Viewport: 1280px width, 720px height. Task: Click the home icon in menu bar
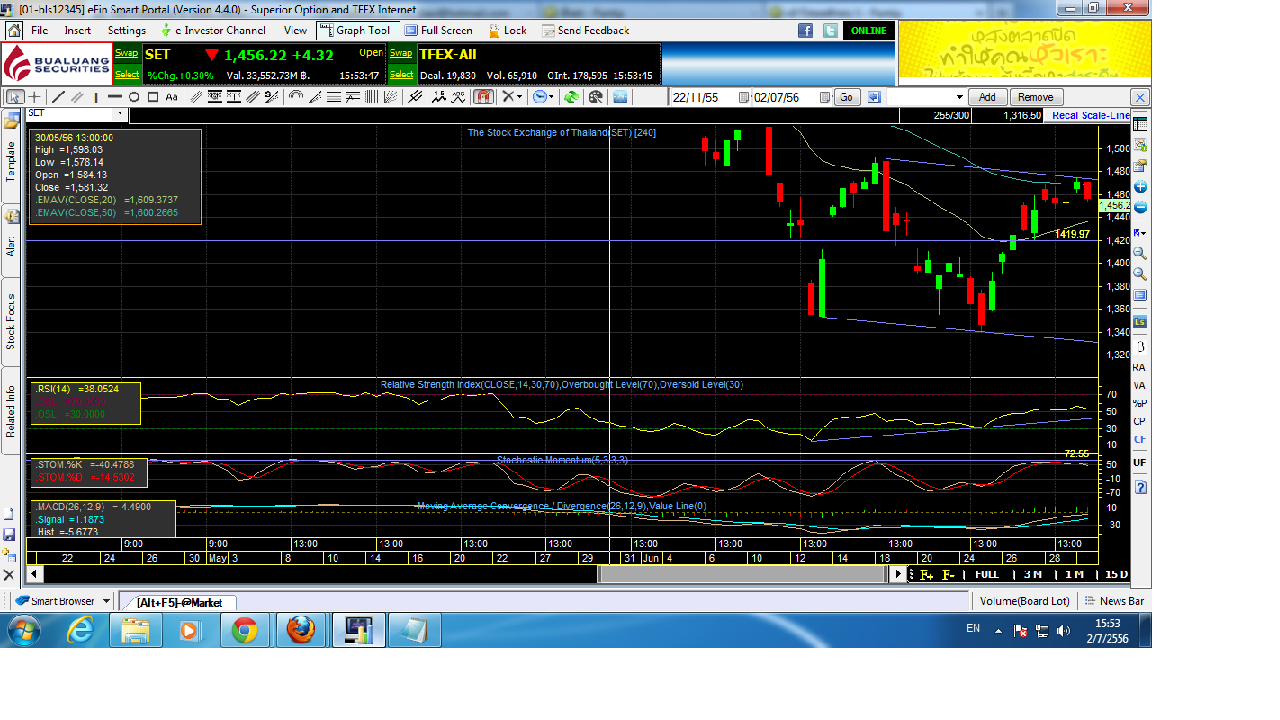pyautogui.click(x=14, y=30)
